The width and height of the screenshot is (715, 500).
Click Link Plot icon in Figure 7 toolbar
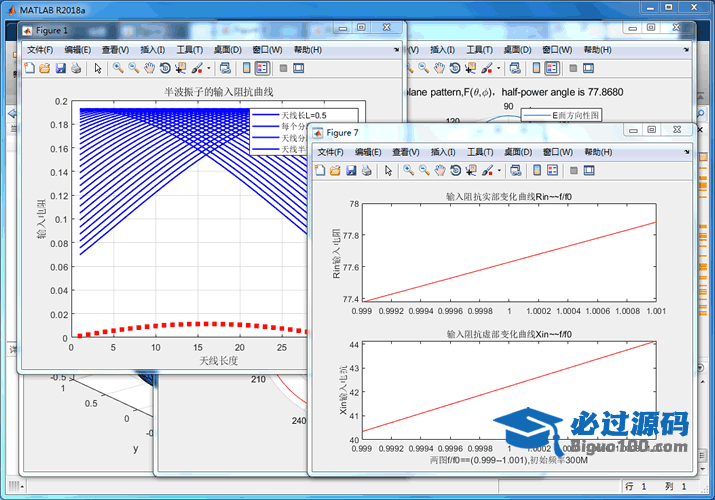[x=516, y=170]
